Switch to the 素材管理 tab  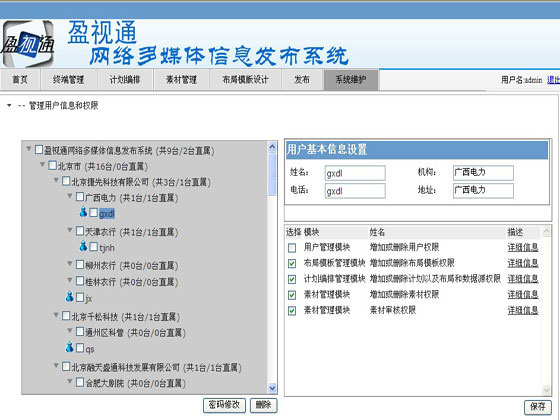[181, 80]
